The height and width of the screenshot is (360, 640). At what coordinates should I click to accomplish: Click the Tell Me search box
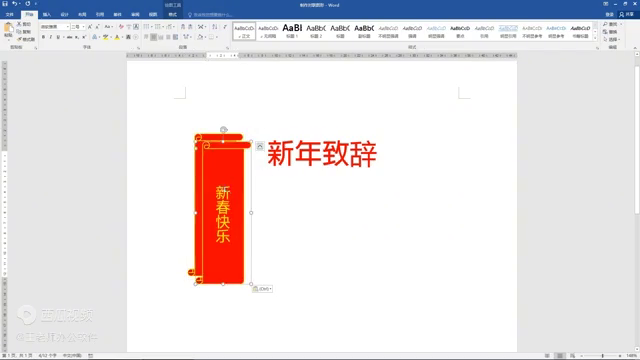point(210,15)
